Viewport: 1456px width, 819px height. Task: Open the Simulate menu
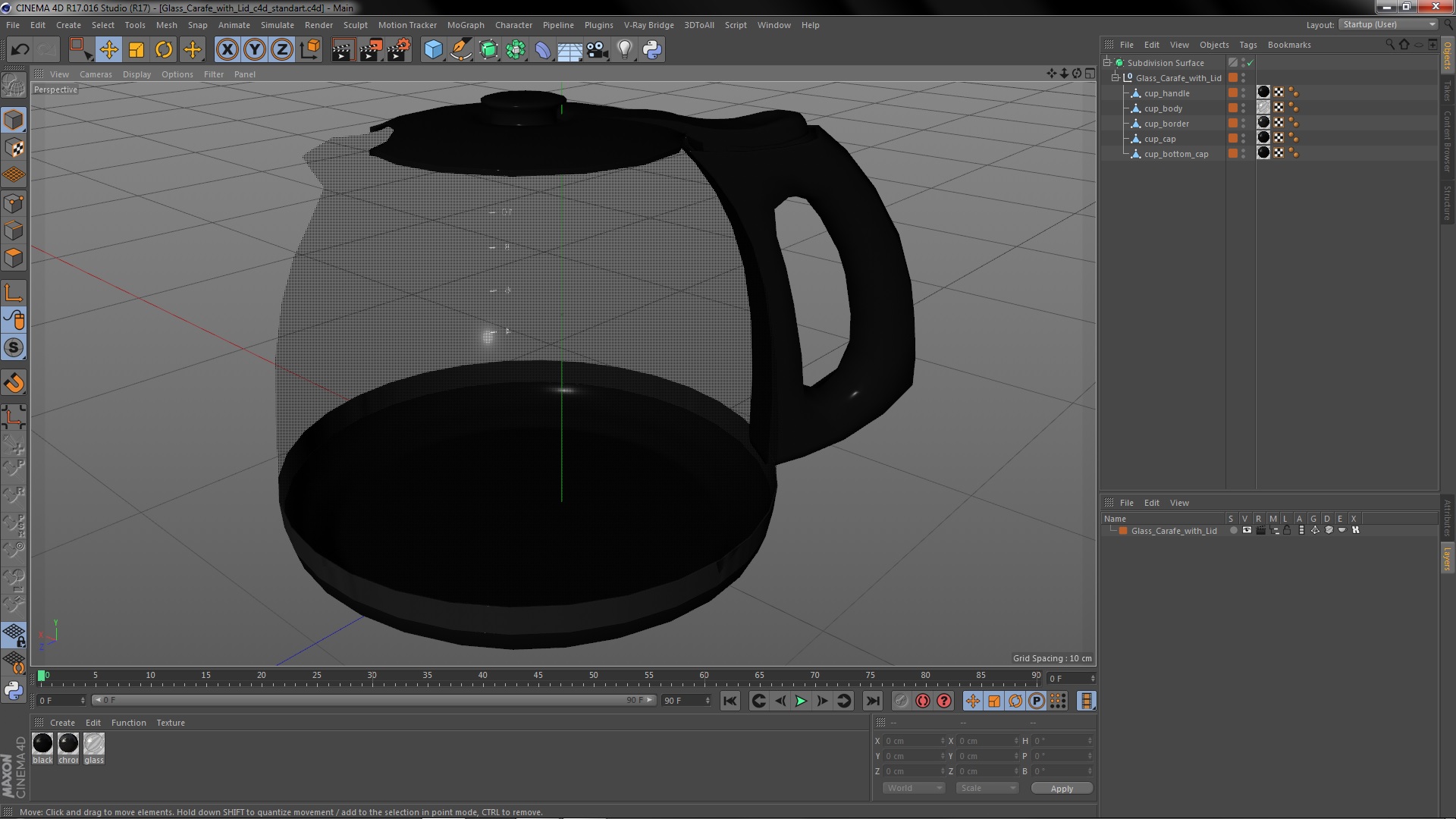coord(278,25)
